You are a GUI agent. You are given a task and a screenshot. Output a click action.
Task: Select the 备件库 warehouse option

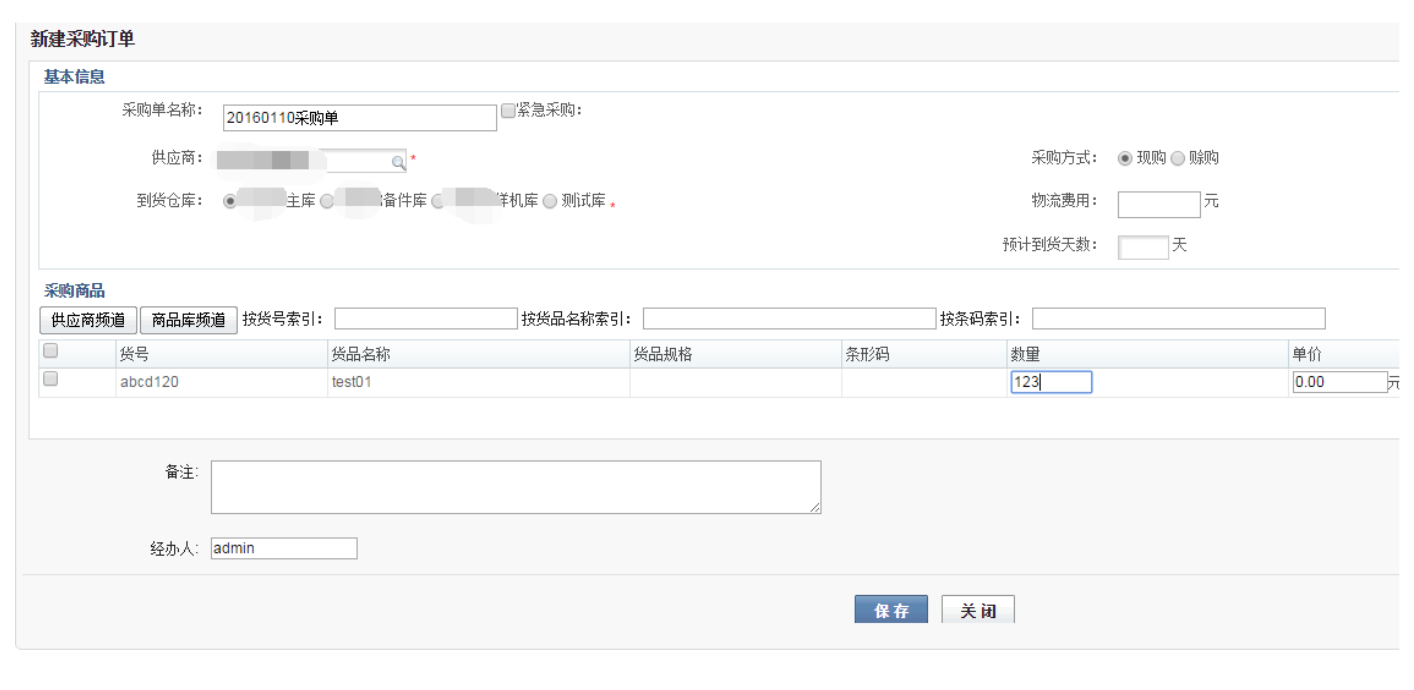coord(325,200)
